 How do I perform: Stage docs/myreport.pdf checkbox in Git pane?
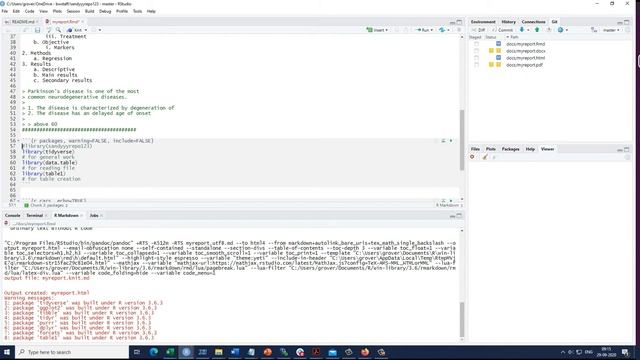tap(476, 65)
